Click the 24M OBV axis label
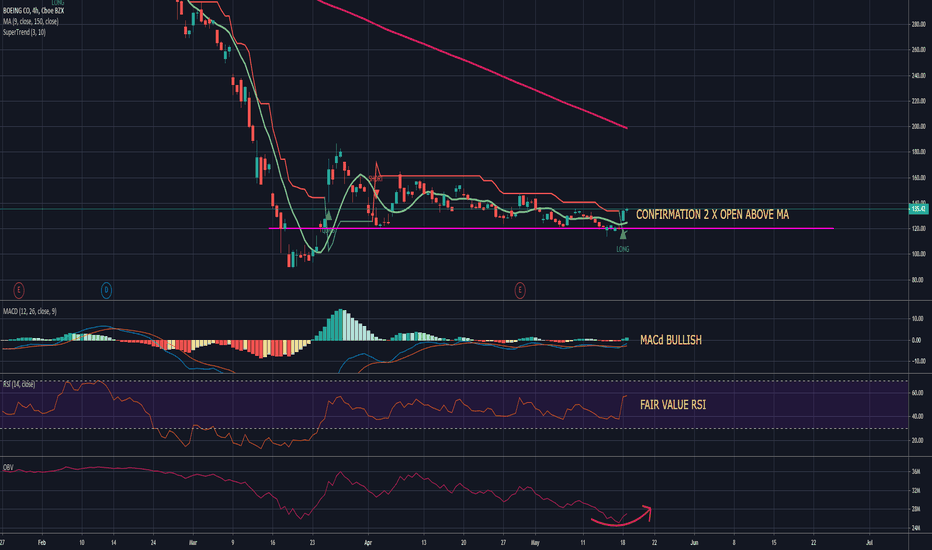The height and width of the screenshot is (550, 932). point(916,528)
